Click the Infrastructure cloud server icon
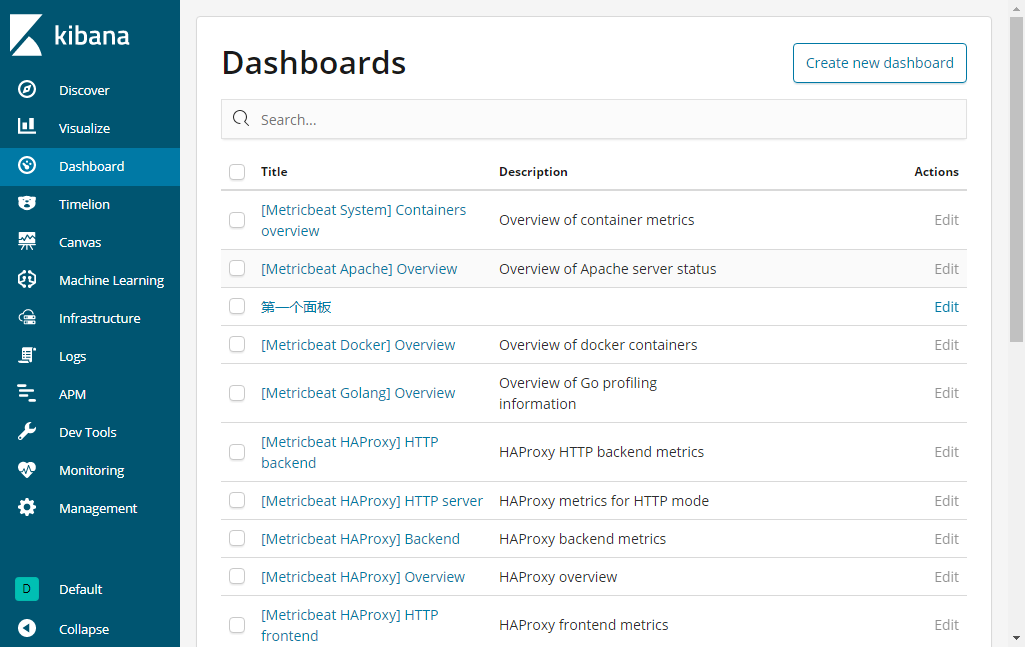This screenshot has width=1025, height=647. click(x=27, y=318)
